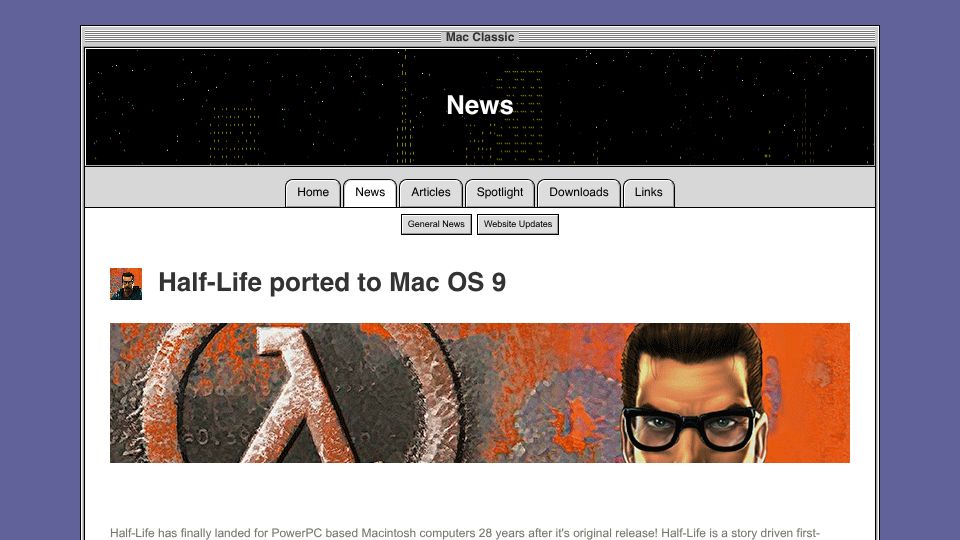Select the News tab
This screenshot has width=960, height=540.
(x=370, y=193)
